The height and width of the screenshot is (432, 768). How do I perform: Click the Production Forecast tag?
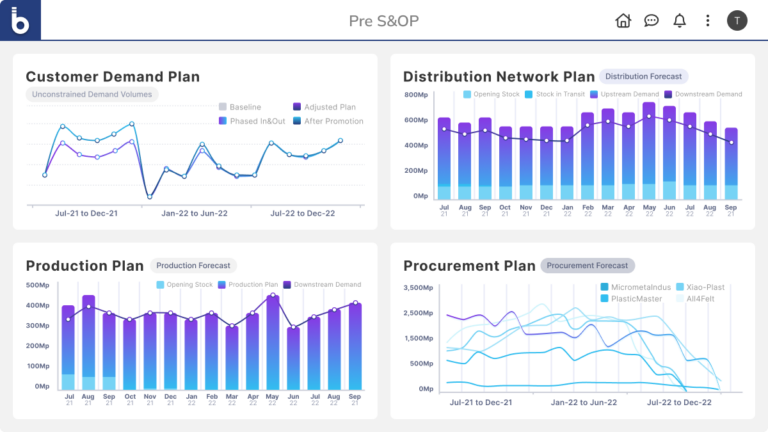(194, 266)
